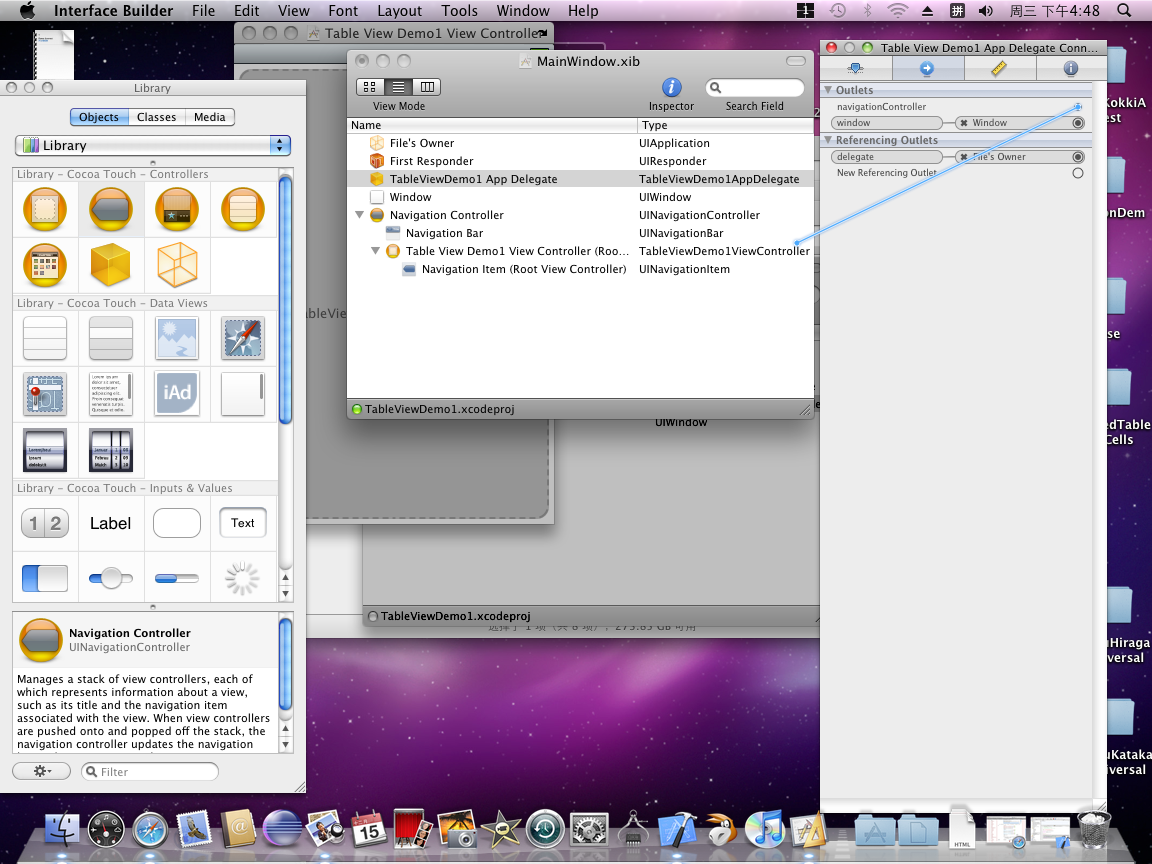Open the Library group popup menu
This screenshot has height=864, width=1152.
tap(153, 145)
